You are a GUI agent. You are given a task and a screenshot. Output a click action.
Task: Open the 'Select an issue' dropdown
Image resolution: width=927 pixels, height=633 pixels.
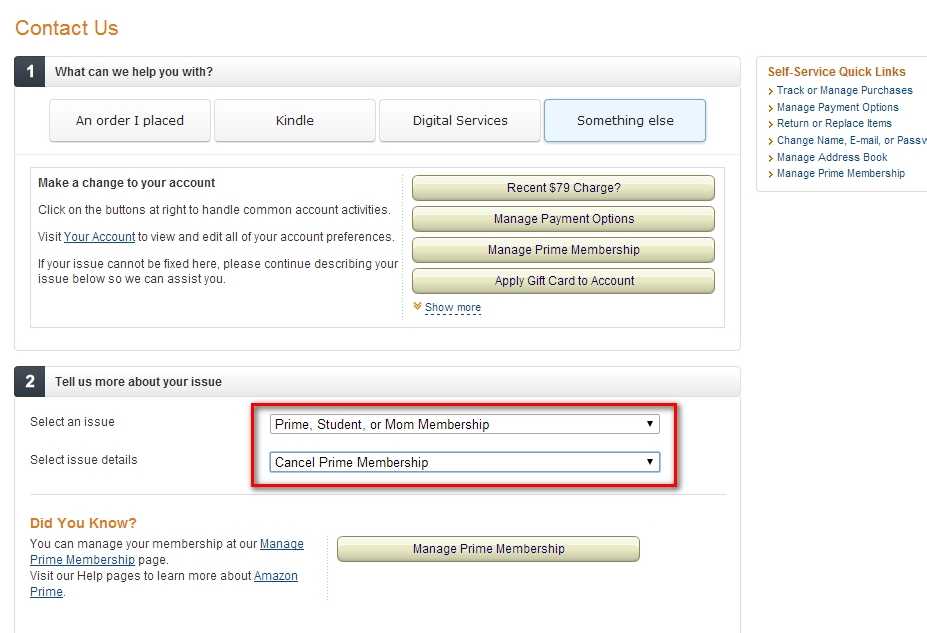tap(465, 424)
